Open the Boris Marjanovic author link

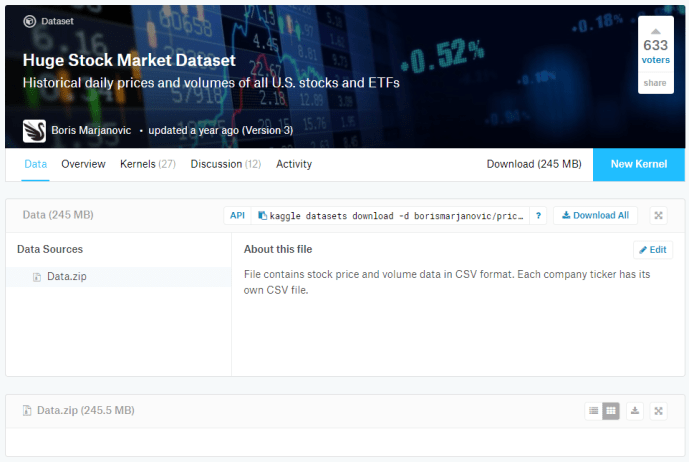point(91,130)
